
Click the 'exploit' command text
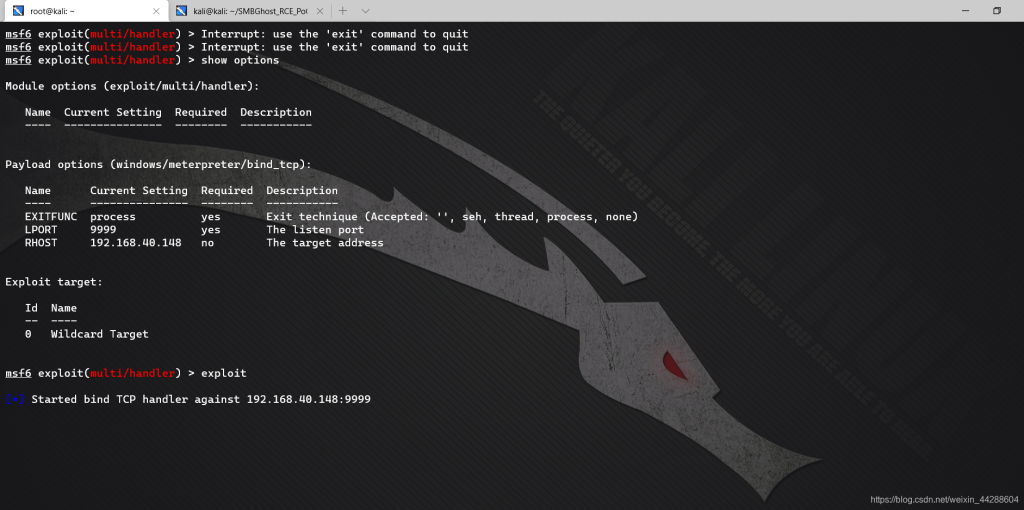[x=224, y=374]
